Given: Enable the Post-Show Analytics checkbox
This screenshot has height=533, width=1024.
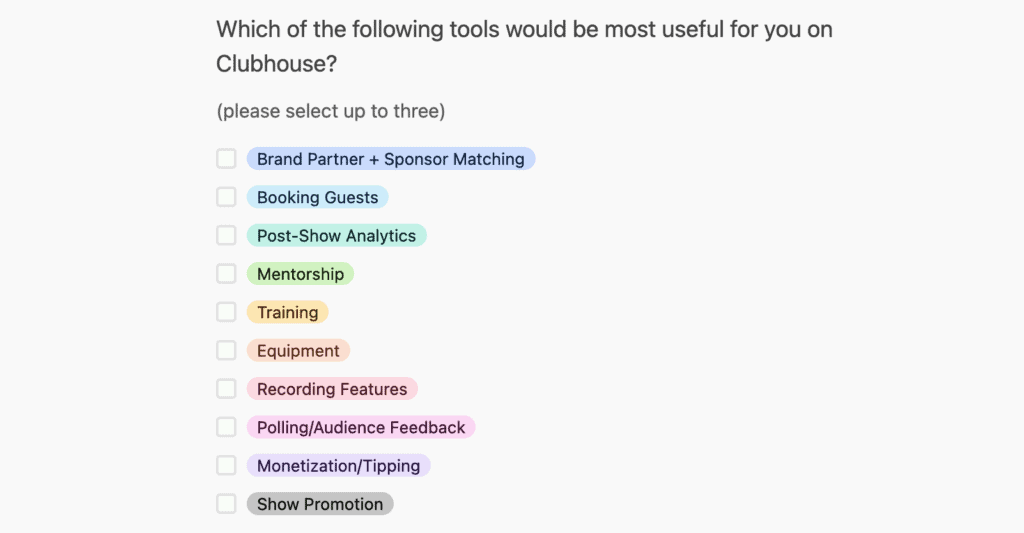Looking at the screenshot, I should 226,235.
